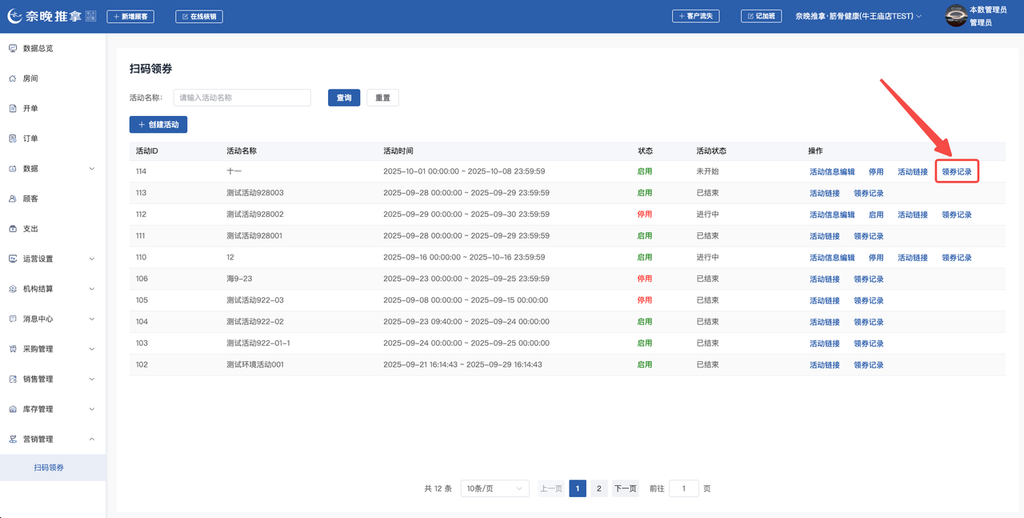Open the 订单 icon in sidebar
Image resolution: width=1024 pixels, height=518 pixels.
click(13, 138)
